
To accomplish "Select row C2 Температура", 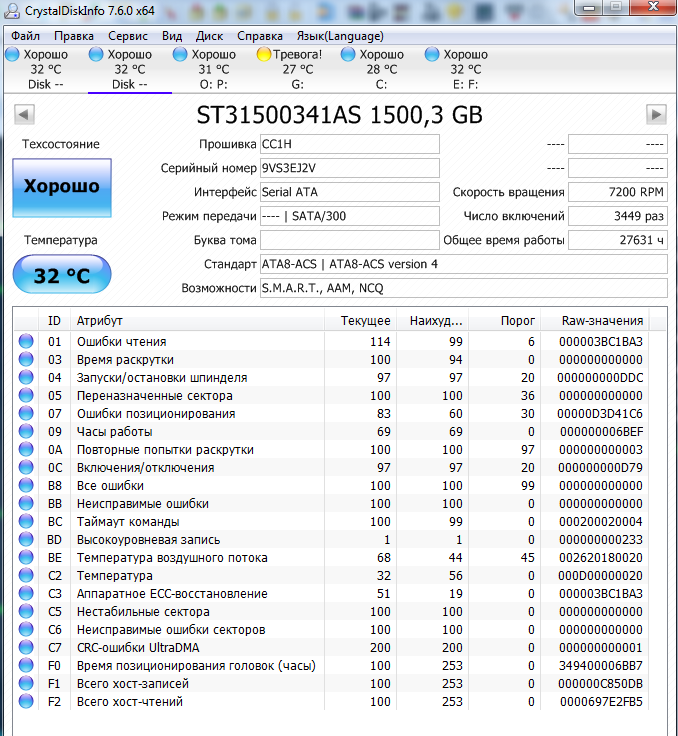I will (331, 575).
